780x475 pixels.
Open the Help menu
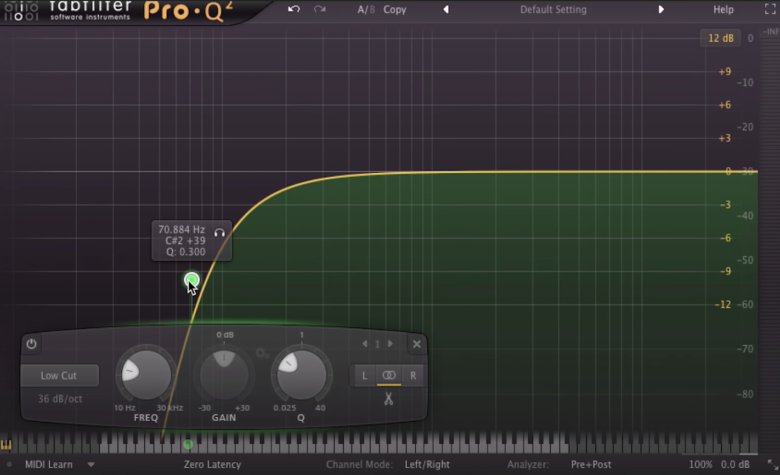pos(723,9)
